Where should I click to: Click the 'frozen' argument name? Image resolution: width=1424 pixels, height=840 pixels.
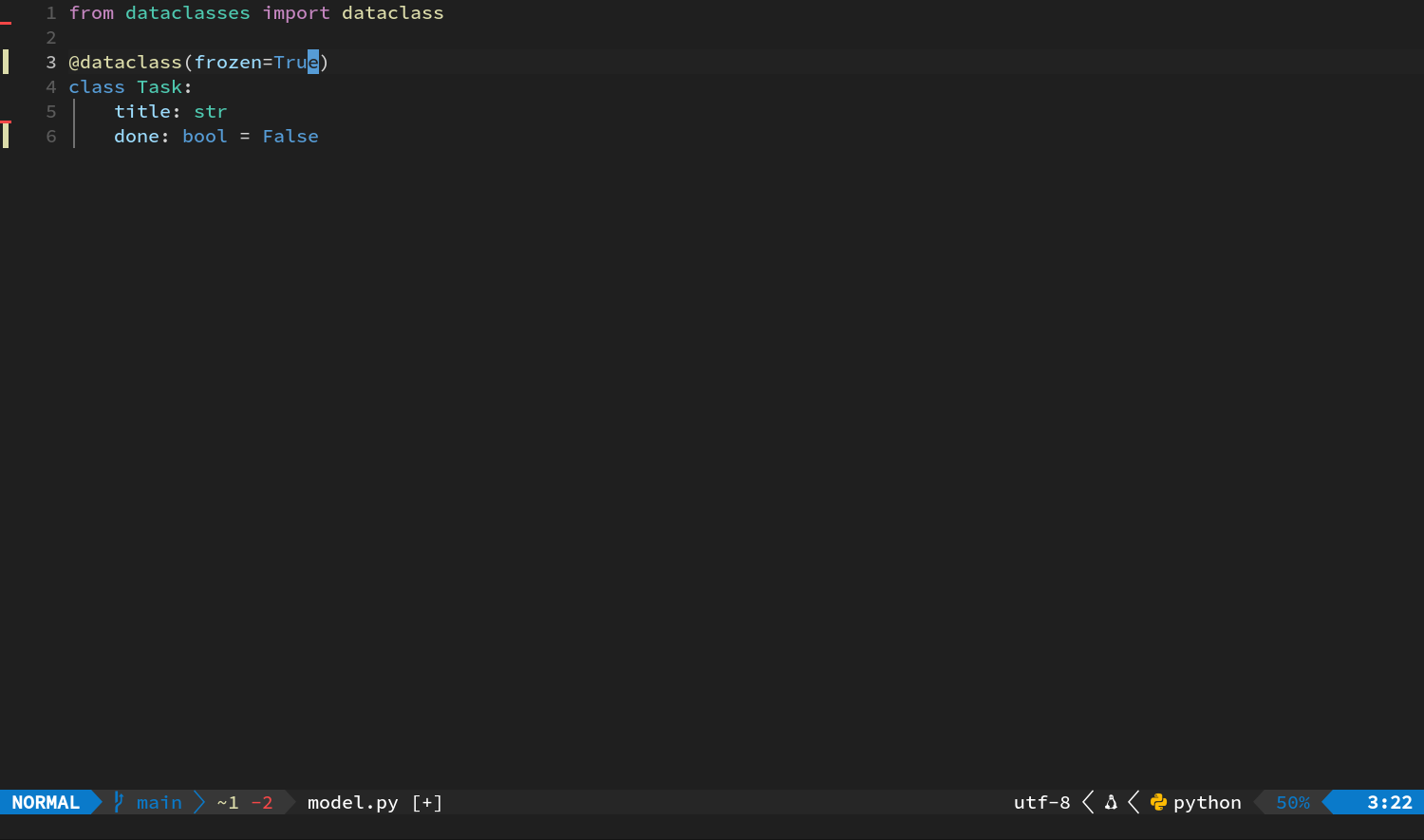click(228, 63)
